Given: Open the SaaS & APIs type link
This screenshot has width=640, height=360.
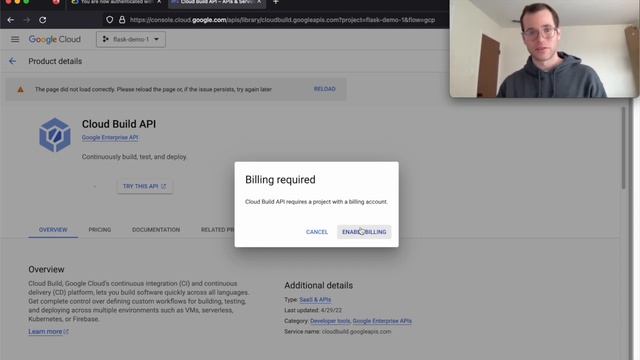Looking at the screenshot, I should tap(315, 300).
